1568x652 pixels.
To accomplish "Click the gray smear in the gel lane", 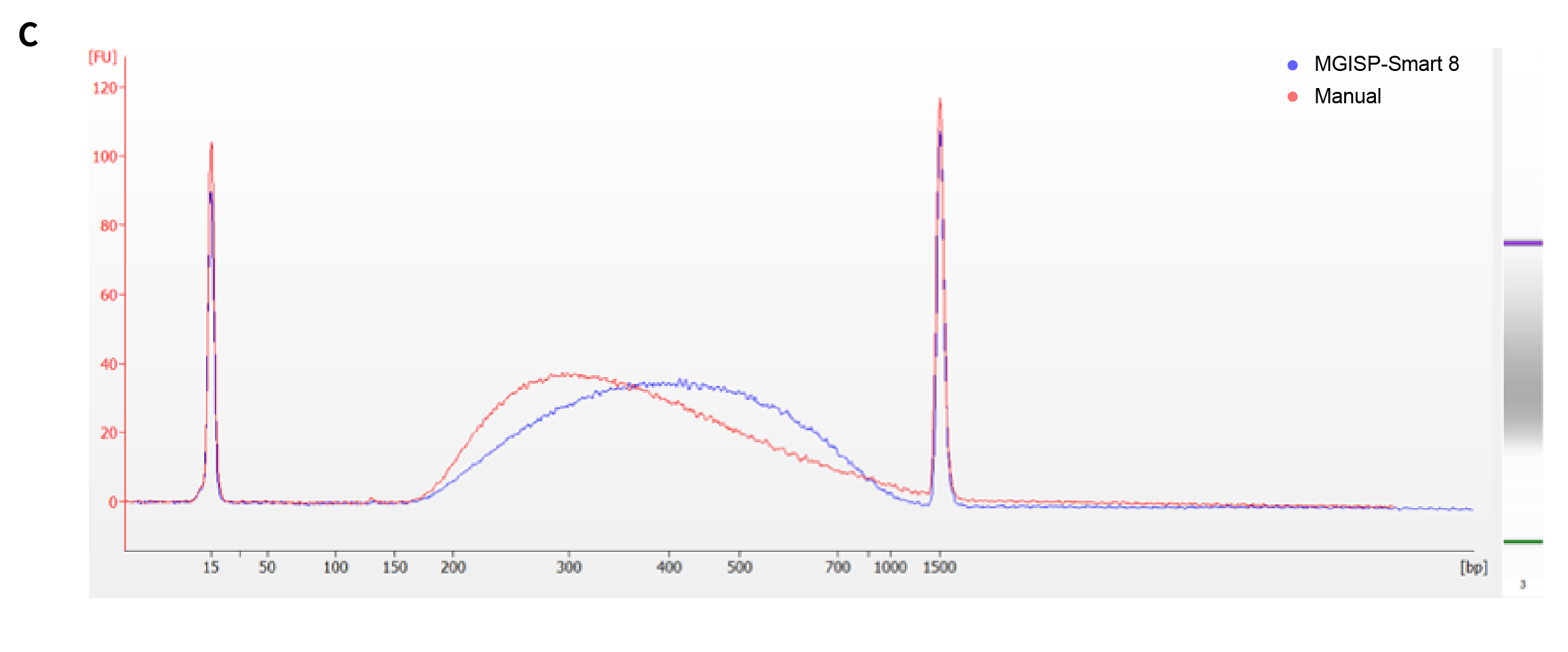I will (x=1522, y=380).
